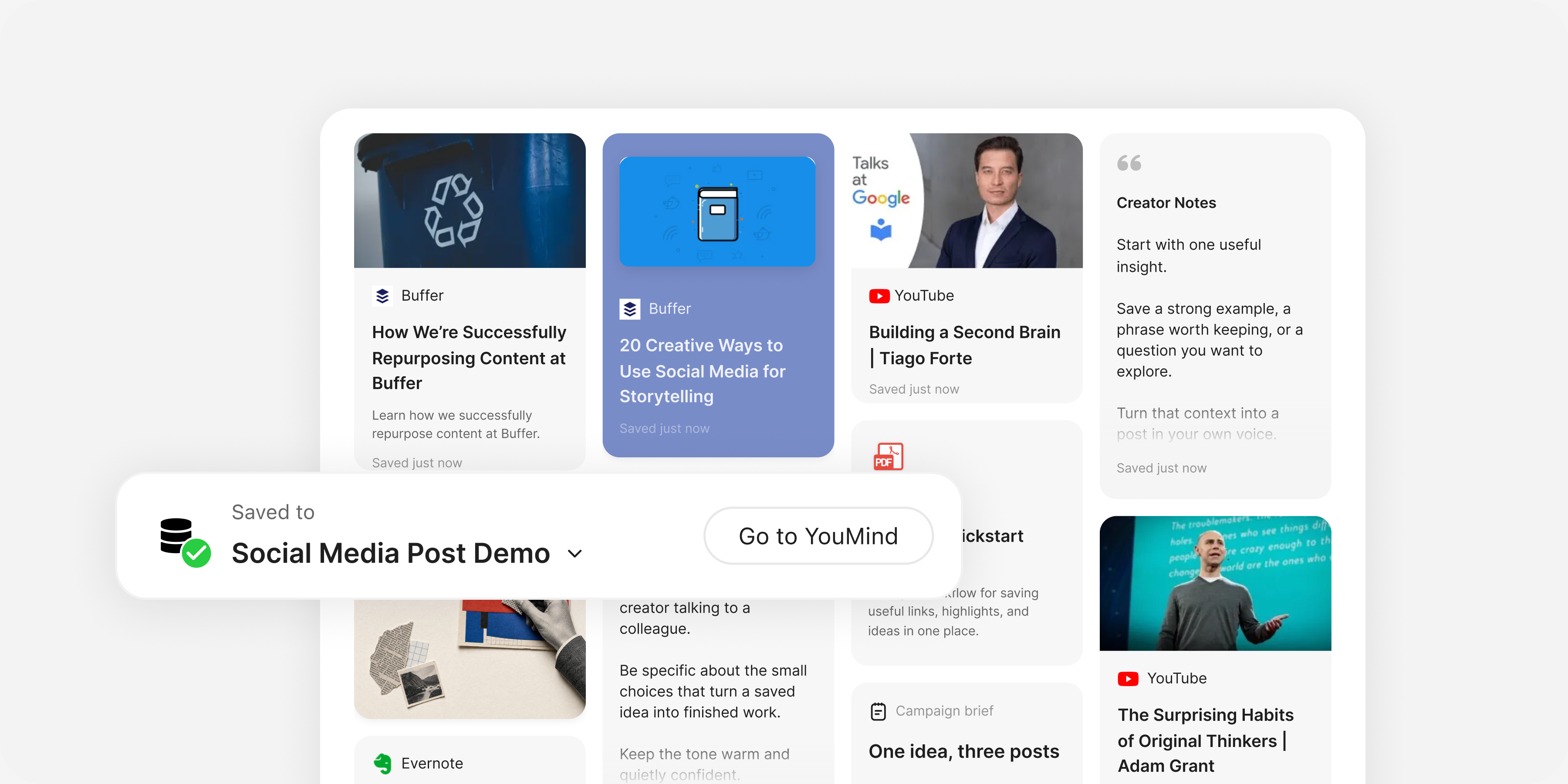Click 'Be specific about the small choices' text
1568x784 pixels.
713,692
